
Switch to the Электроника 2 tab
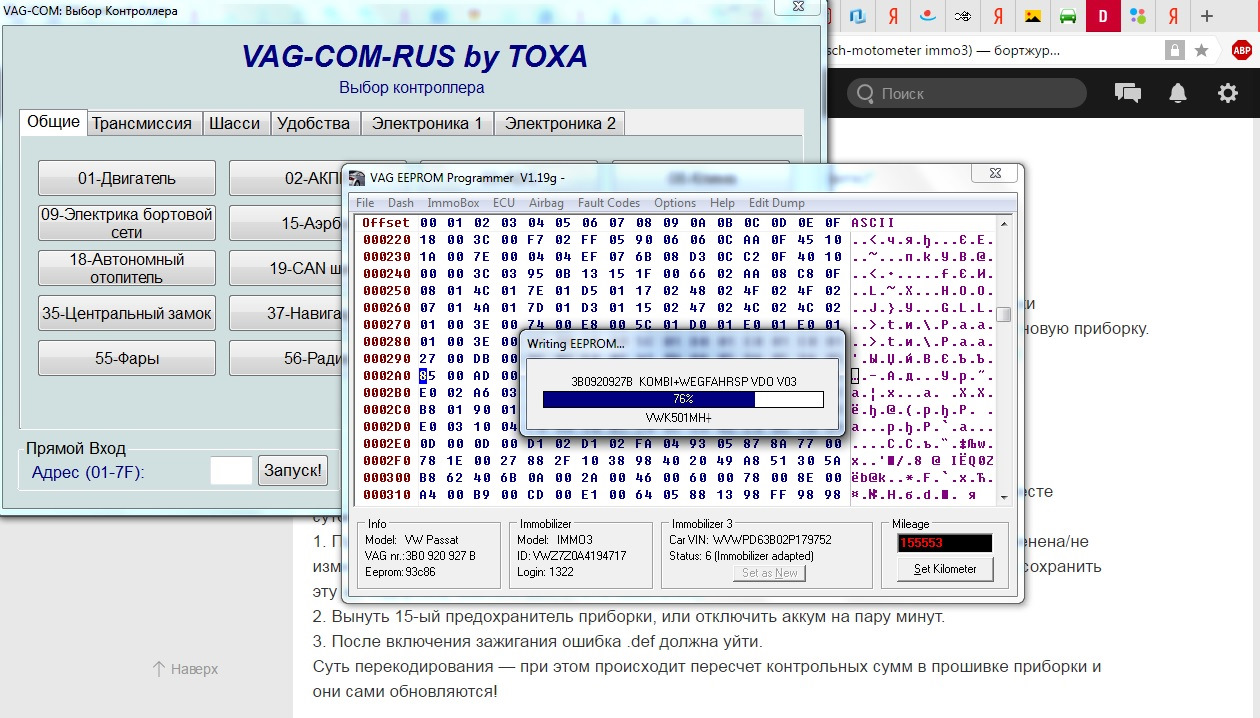pyautogui.click(x=560, y=123)
